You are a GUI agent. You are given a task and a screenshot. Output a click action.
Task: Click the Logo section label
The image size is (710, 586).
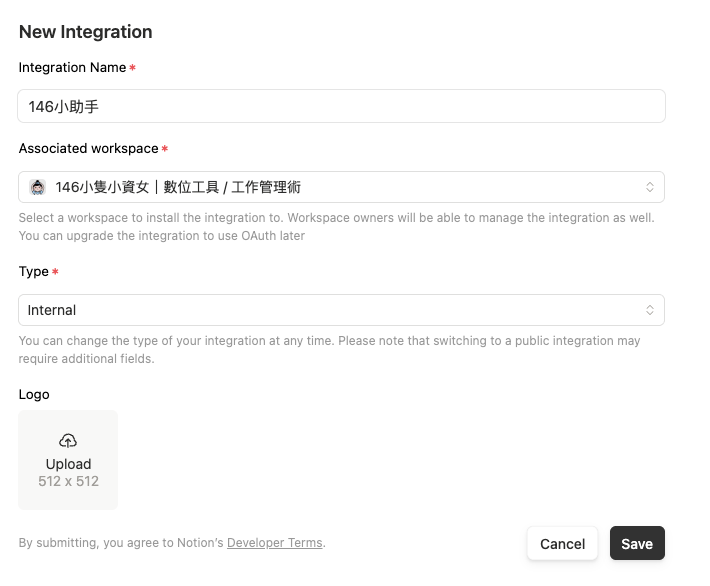click(34, 394)
